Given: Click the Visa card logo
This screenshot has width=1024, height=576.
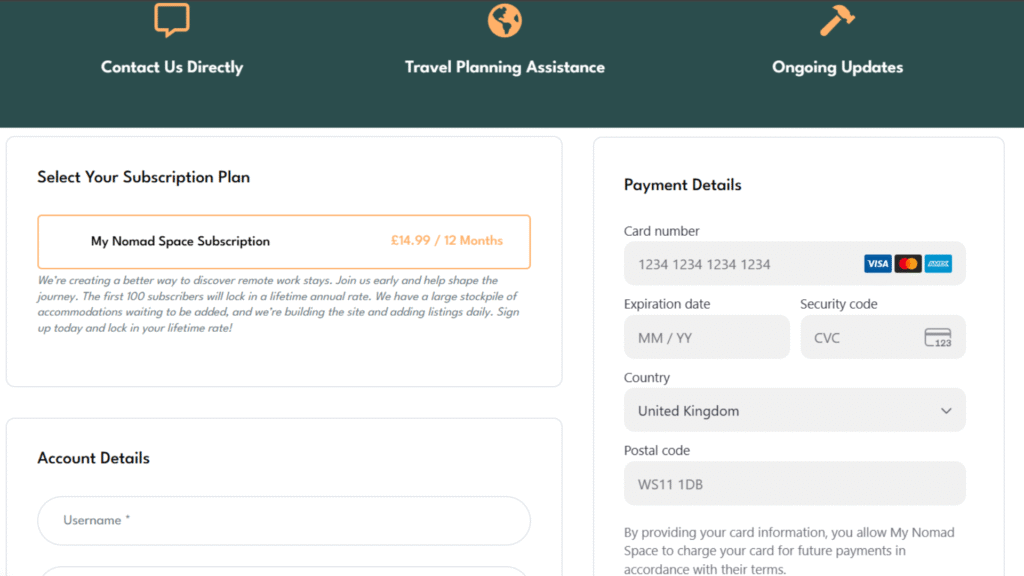Looking at the screenshot, I should pos(877,264).
